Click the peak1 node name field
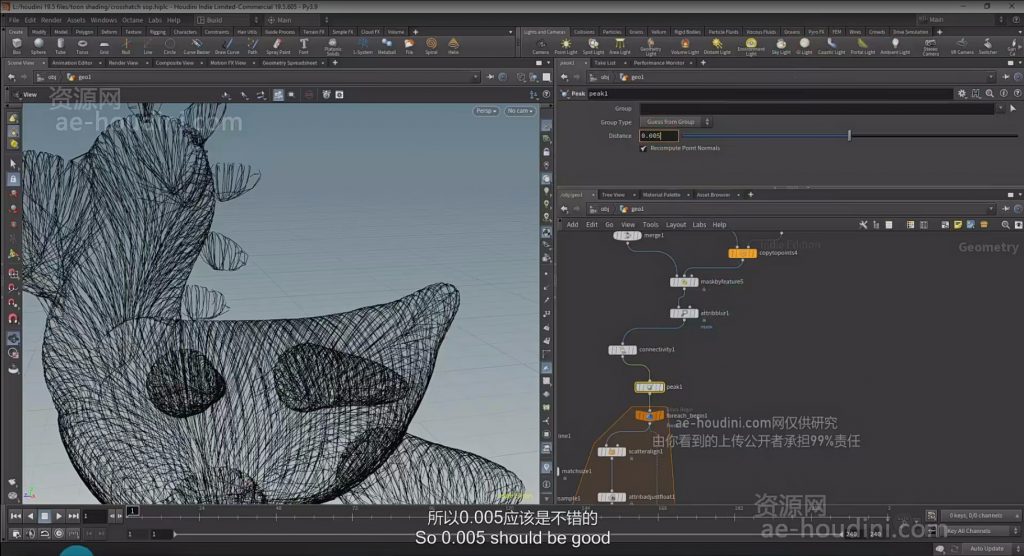This screenshot has height=556, width=1024. [769, 94]
